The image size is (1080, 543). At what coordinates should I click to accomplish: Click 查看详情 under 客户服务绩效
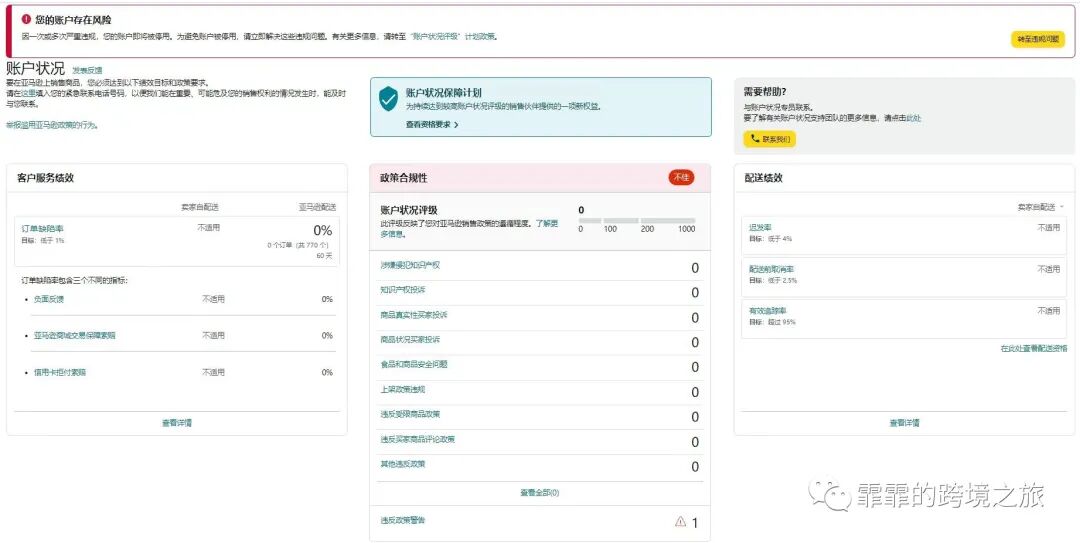pos(177,423)
